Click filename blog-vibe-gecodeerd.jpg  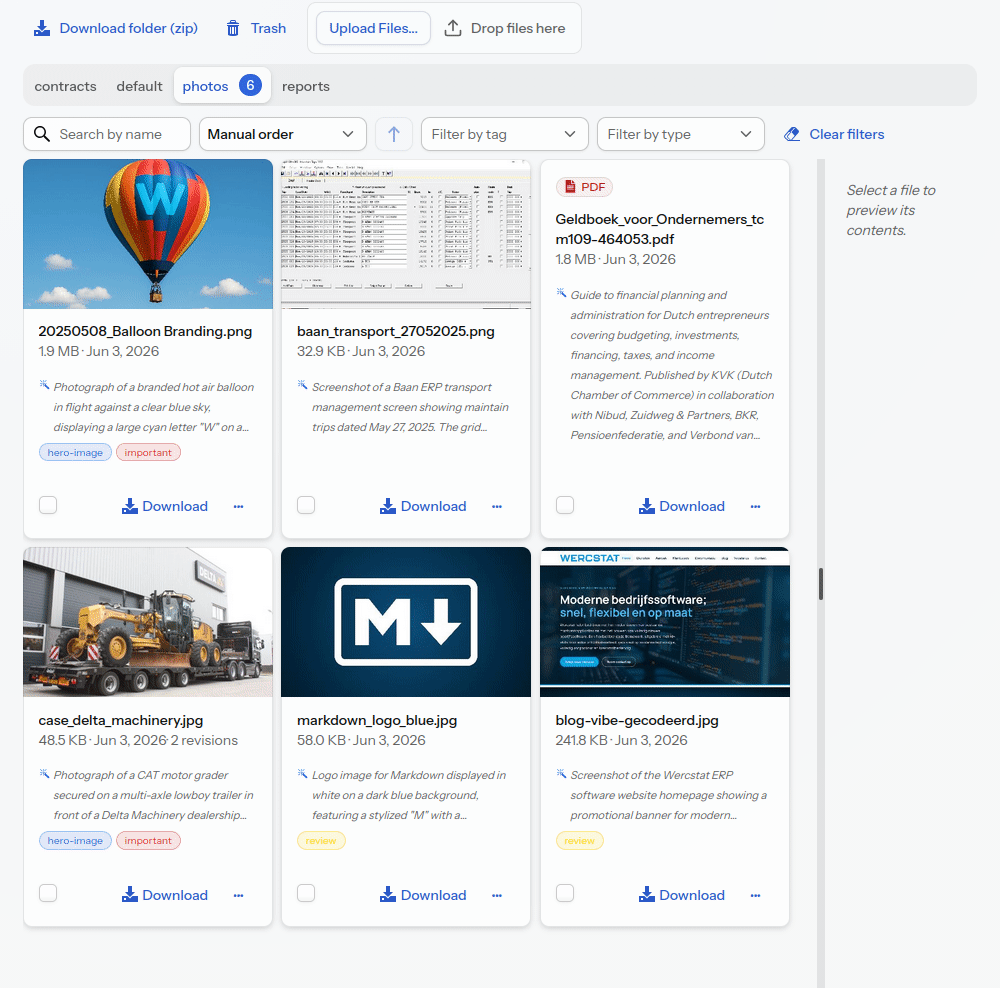(x=636, y=720)
